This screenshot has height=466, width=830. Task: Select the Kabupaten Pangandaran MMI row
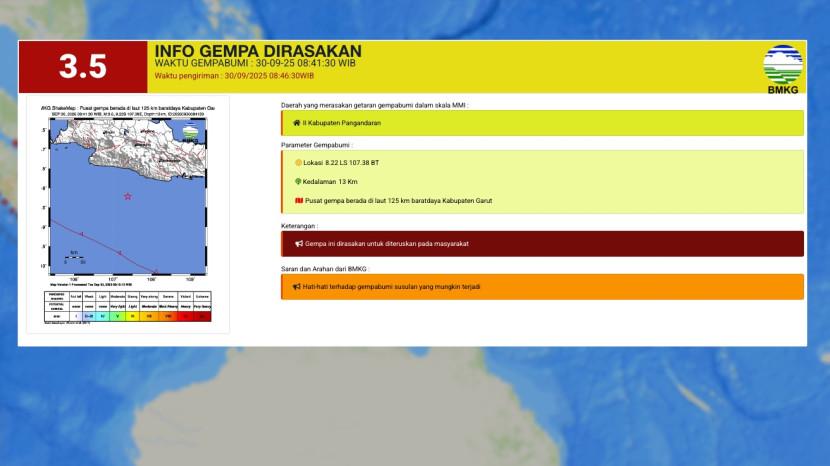542,123
